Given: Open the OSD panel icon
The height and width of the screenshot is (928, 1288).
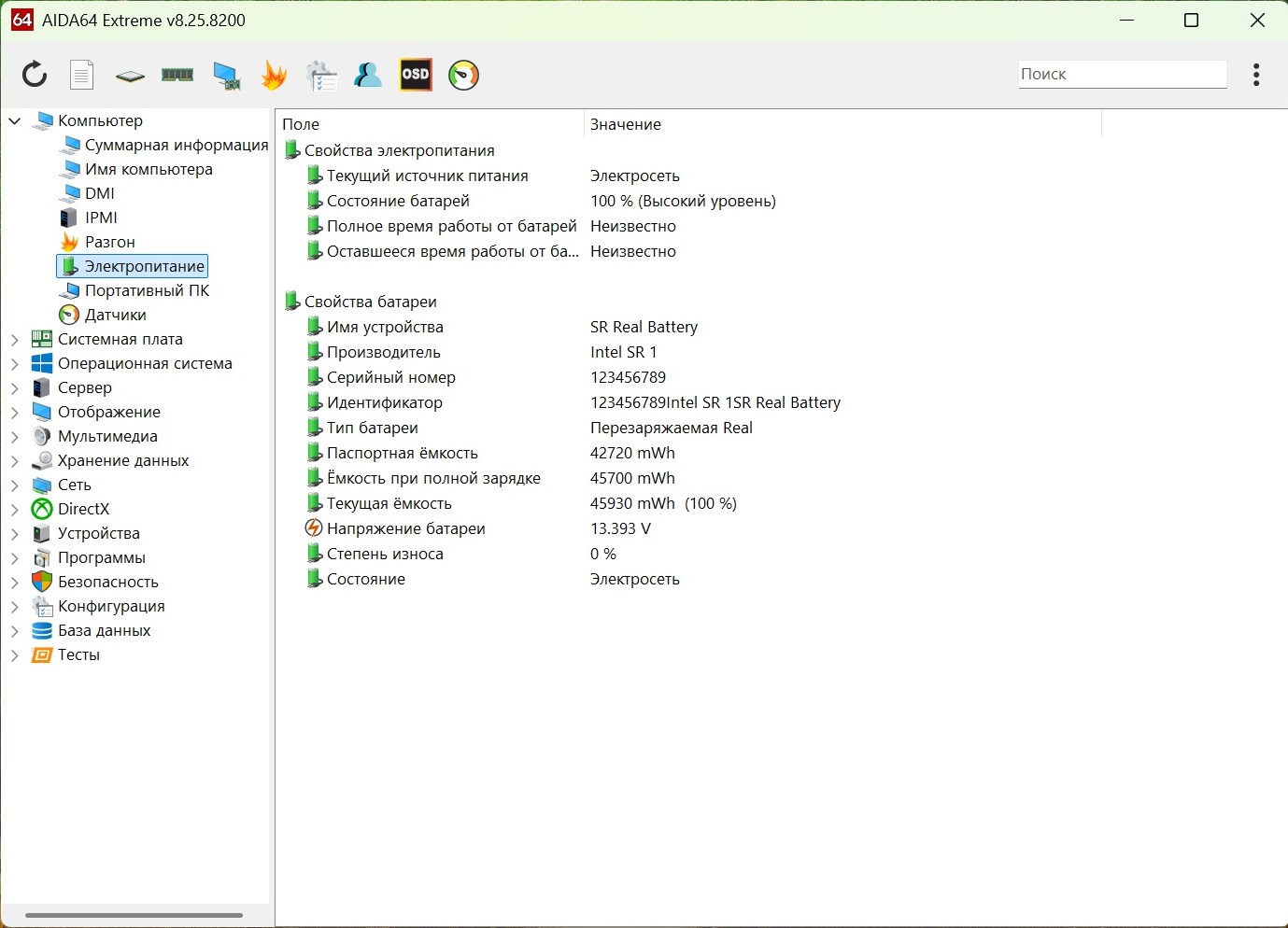Looking at the screenshot, I should click(x=416, y=75).
